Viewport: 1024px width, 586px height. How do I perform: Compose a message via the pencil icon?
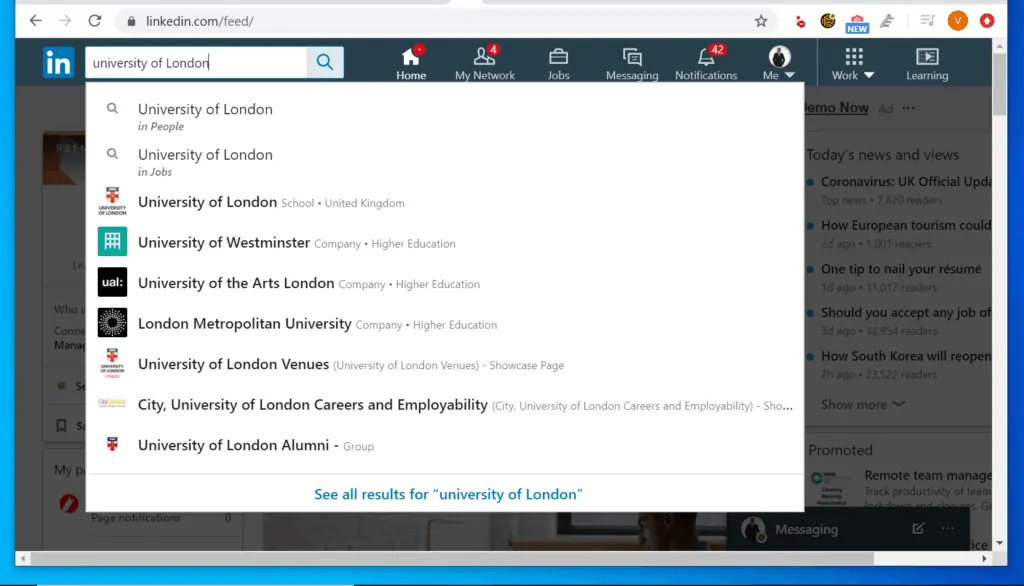[917, 528]
